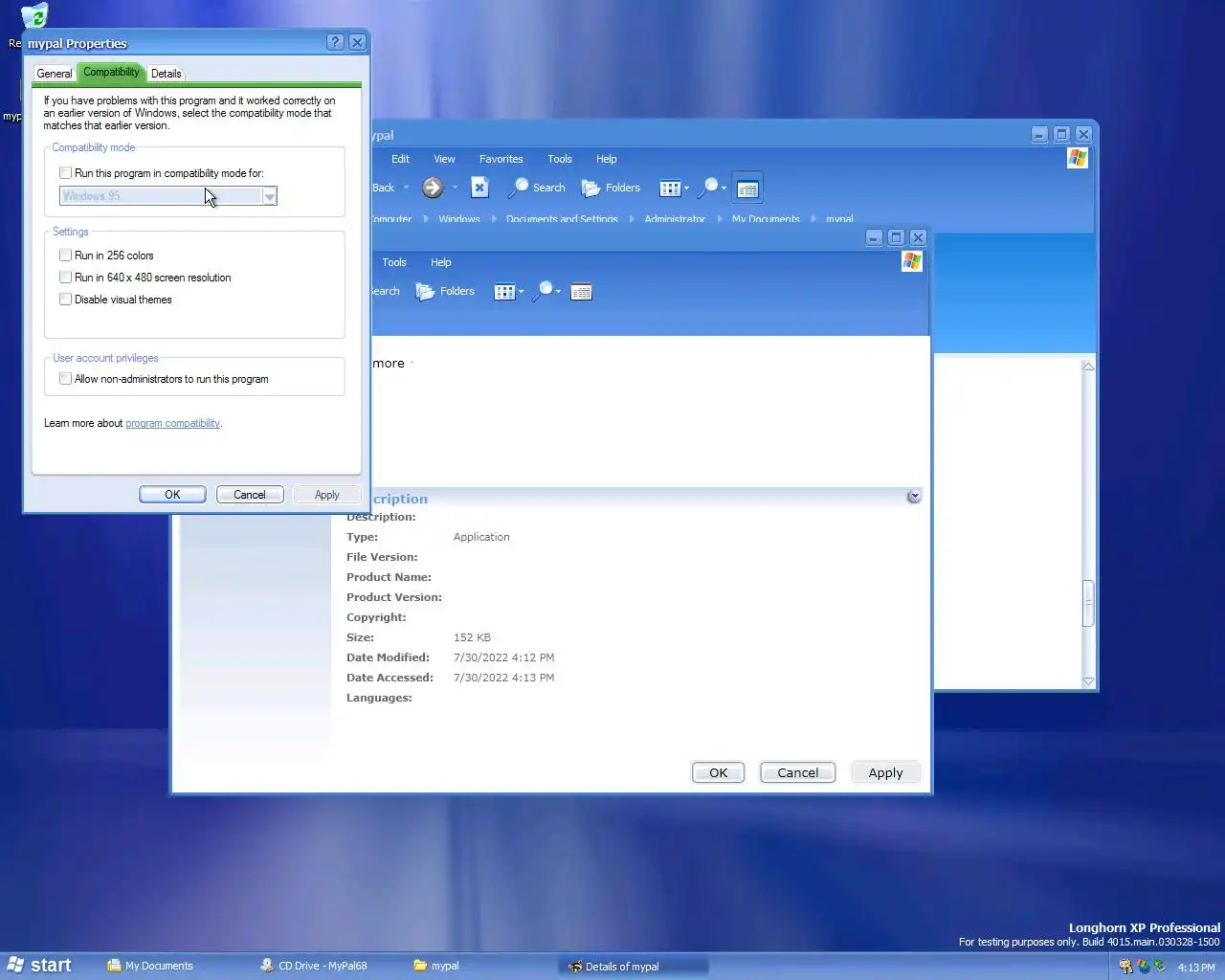Click the My Documents breadcrumb in the address bar
Image resolution: width=1225 pixels, height=980 pixels.
tap(766, 219)
